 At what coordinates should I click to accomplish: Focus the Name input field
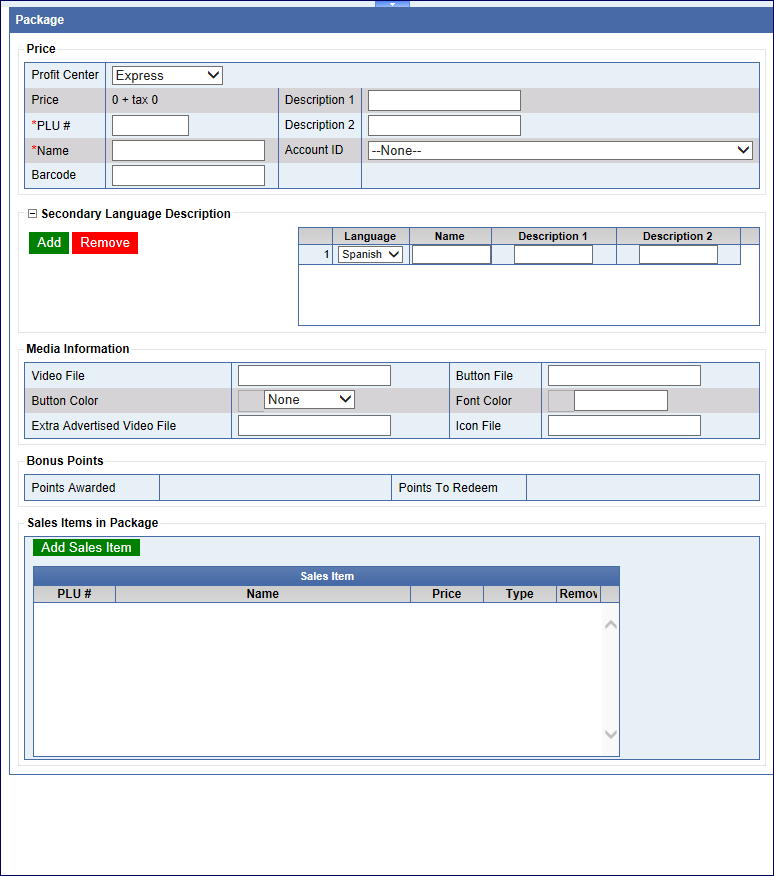[x=188, y=150]
